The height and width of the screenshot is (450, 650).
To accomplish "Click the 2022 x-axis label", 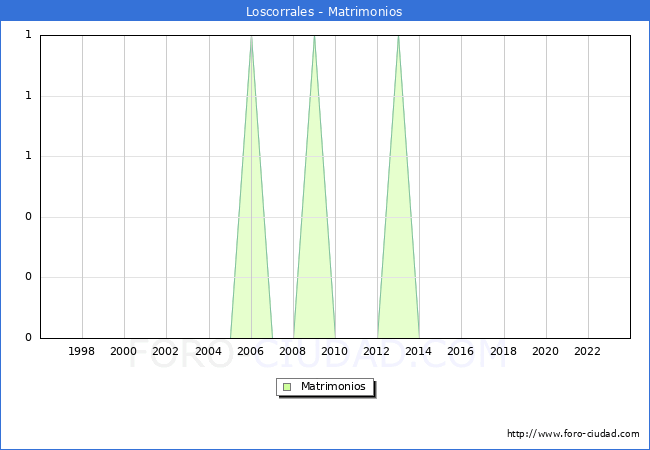I will 587,351.
